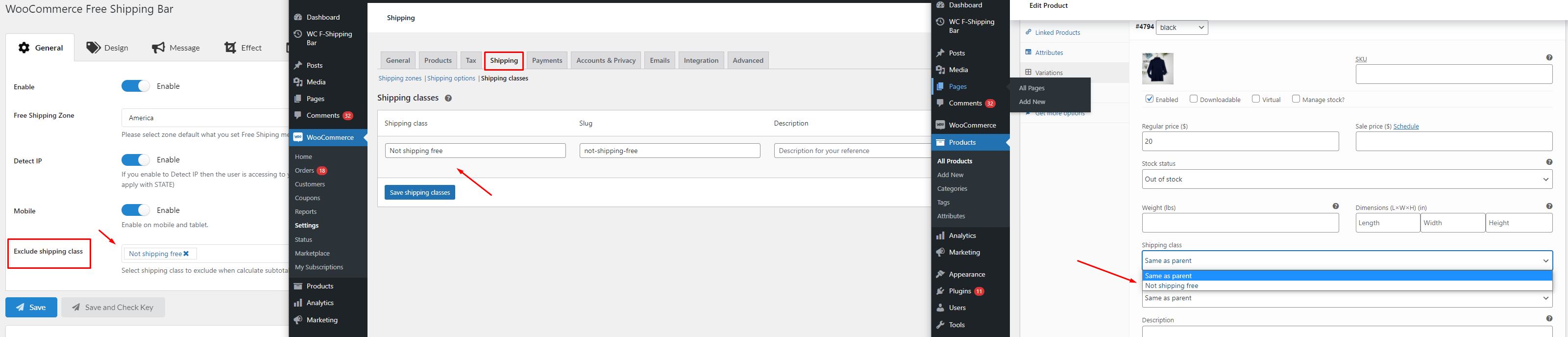Select All Pages in flyout menu

tap(1032, 88)
